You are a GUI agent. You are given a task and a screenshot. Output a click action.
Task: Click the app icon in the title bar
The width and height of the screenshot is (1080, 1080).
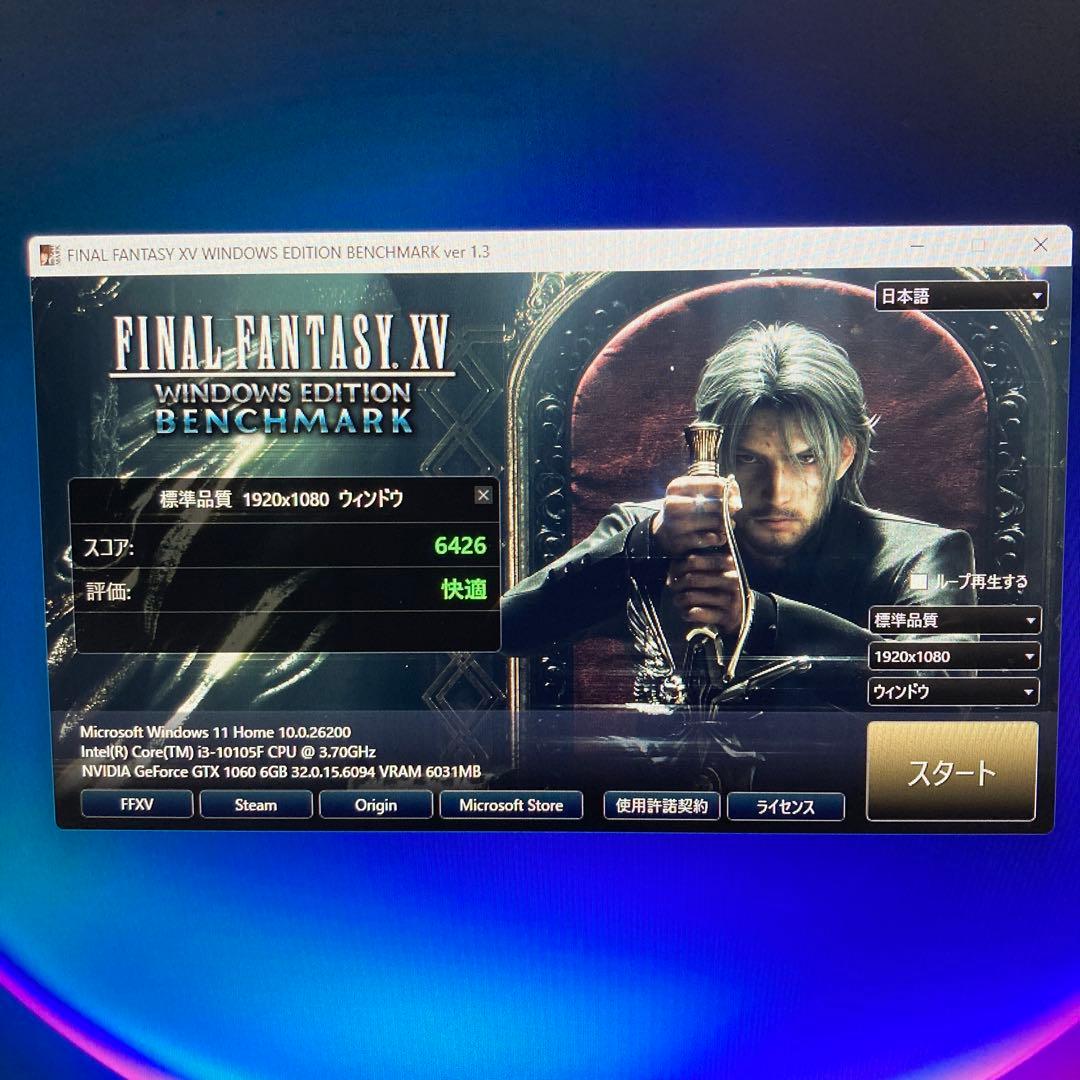click(x=48, y=255)
